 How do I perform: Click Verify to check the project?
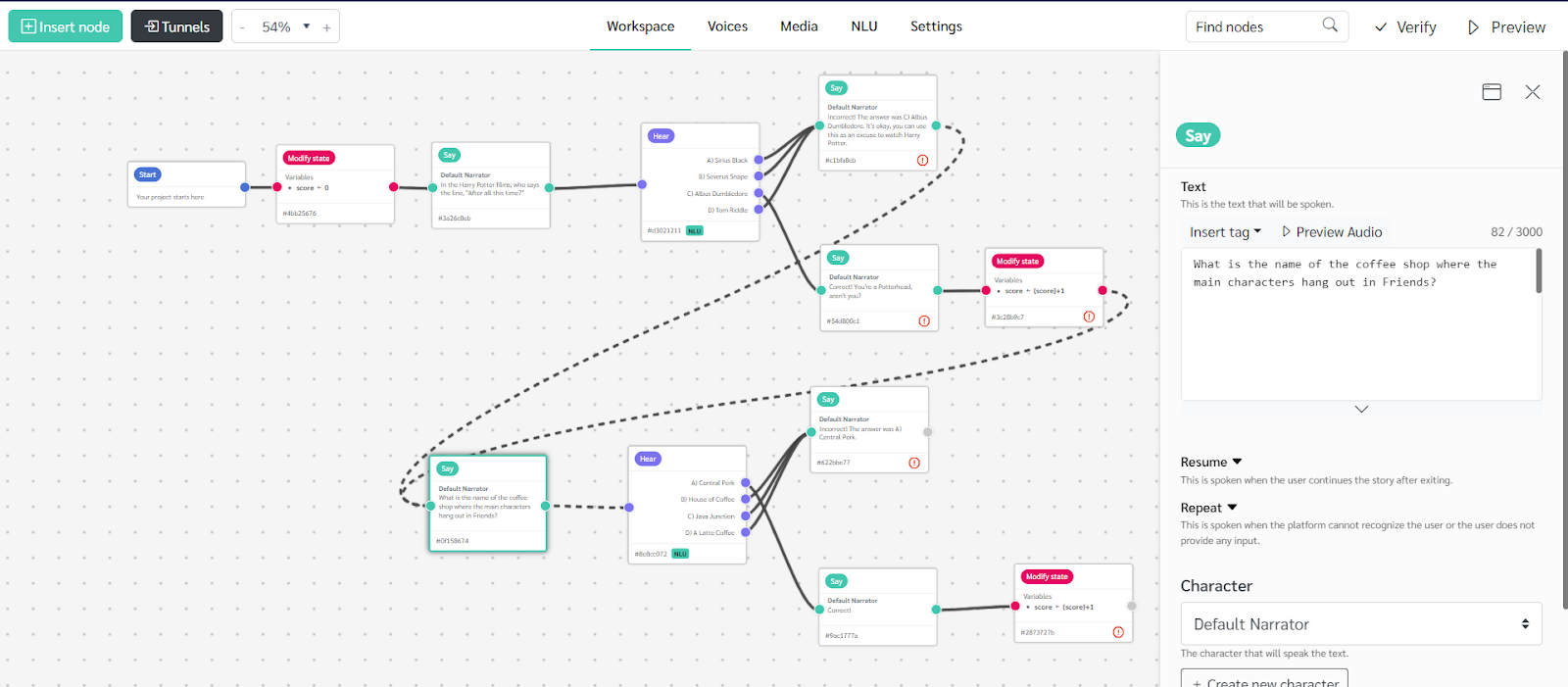click(1405, 27)
